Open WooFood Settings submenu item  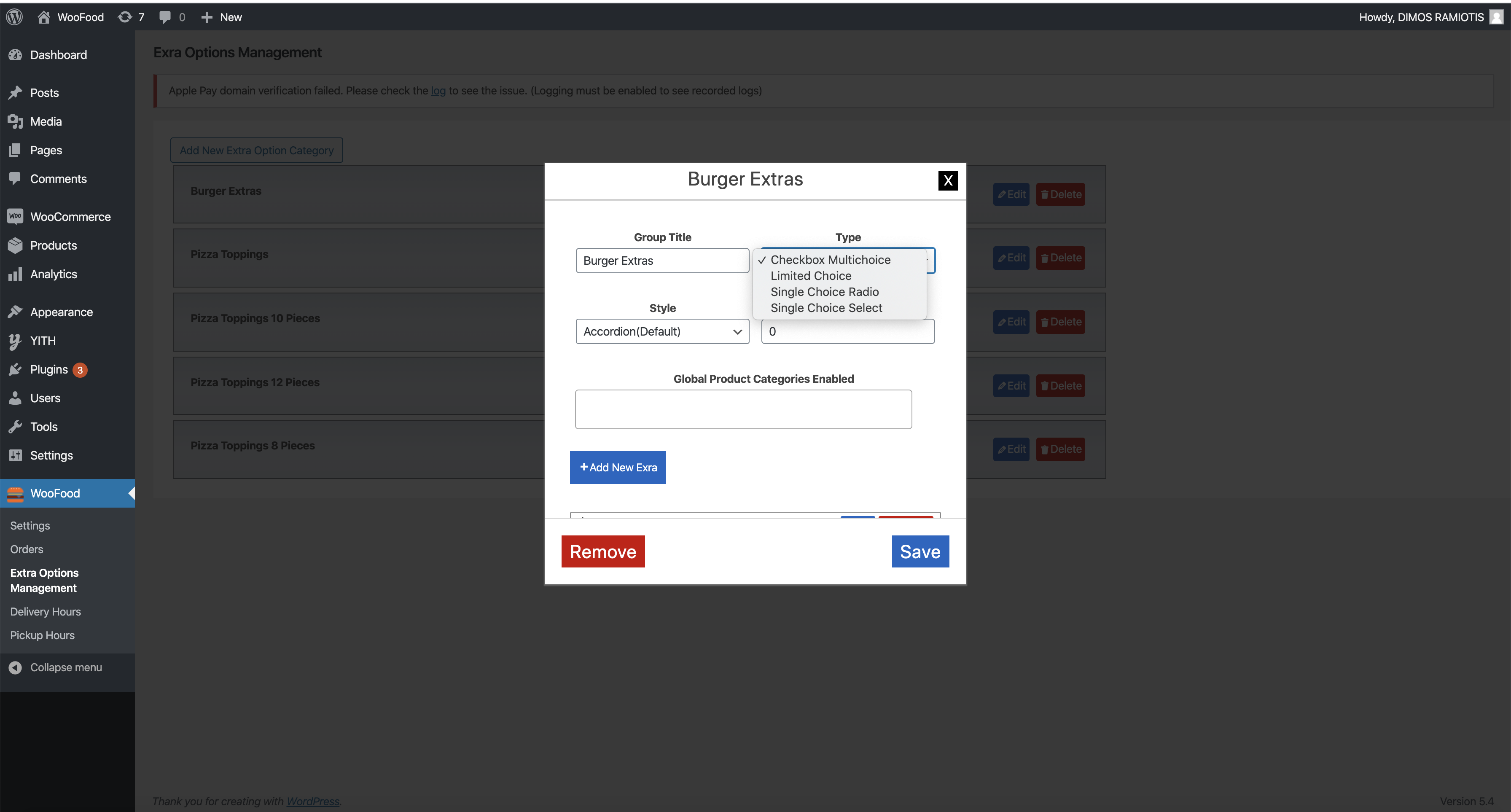[x=30, y=526]
